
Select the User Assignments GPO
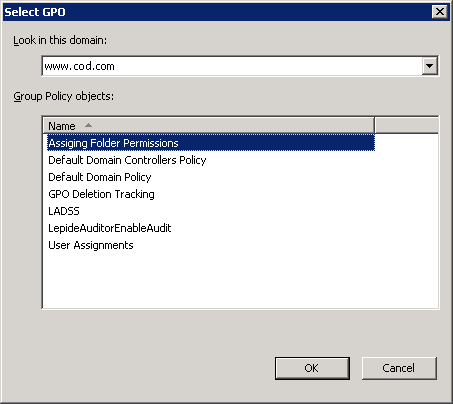click(91, 245)
